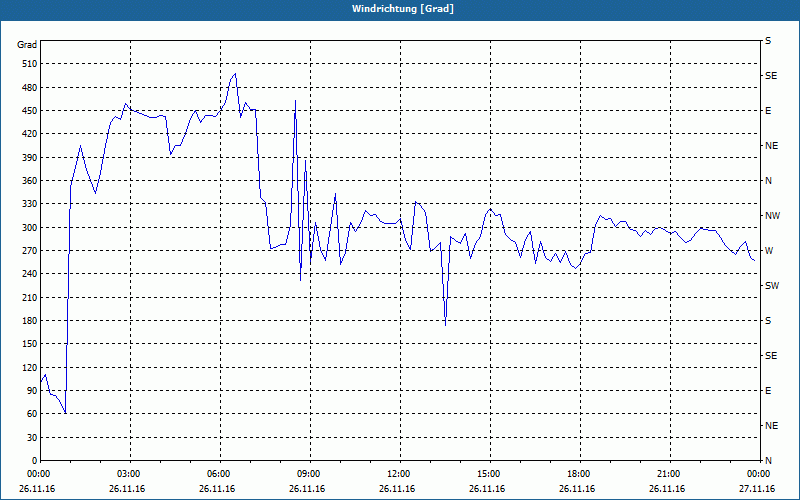This screenshot has width=800, height=500.
Task: Click the 00:00 label above 27.11.16
Action: 758,474
